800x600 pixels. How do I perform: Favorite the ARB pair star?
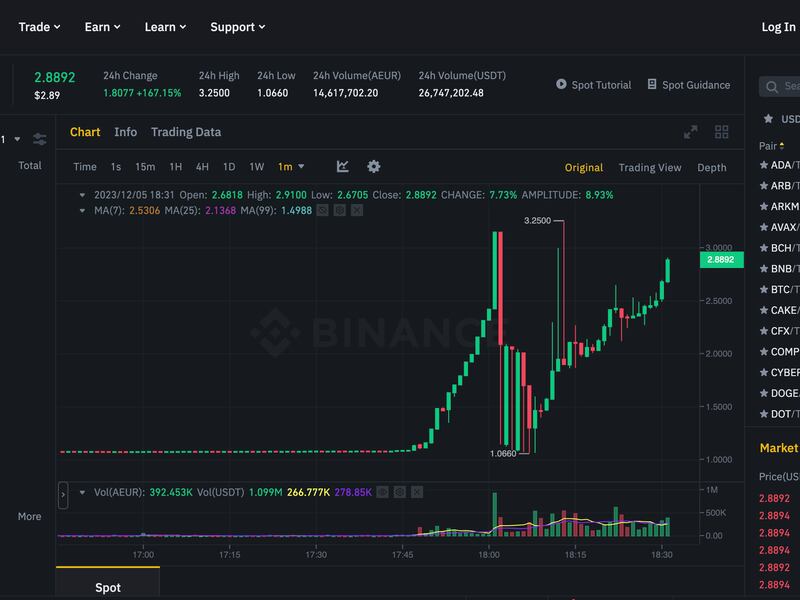pos(764,186)
